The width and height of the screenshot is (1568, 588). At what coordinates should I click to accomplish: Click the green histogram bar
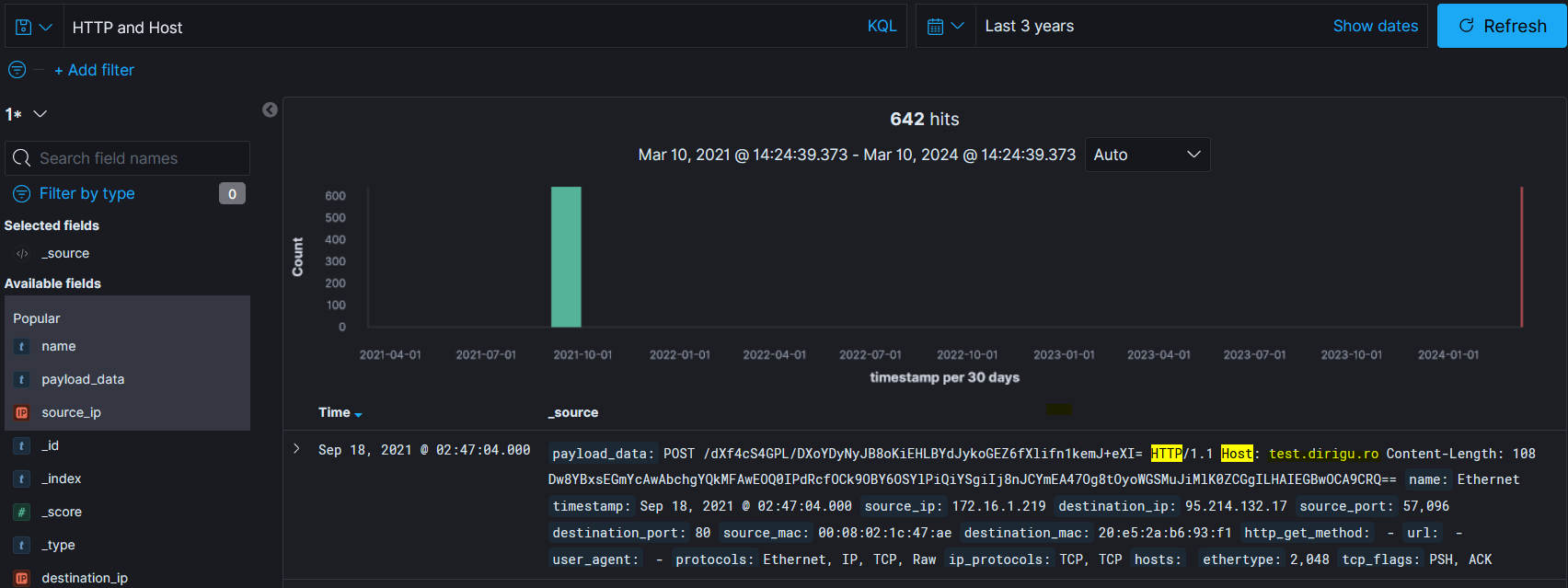[566, 258]
